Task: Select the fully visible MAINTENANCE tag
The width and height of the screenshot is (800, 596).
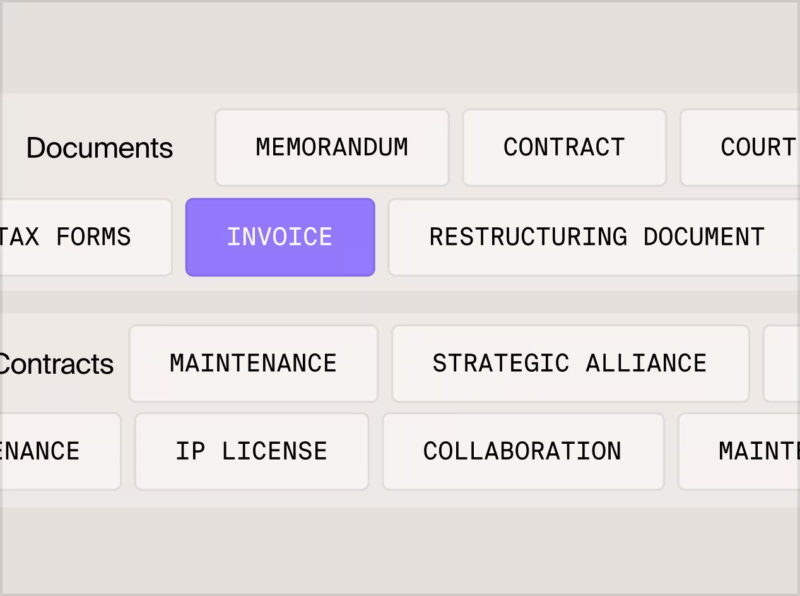Action: click(x=253, y=364)
